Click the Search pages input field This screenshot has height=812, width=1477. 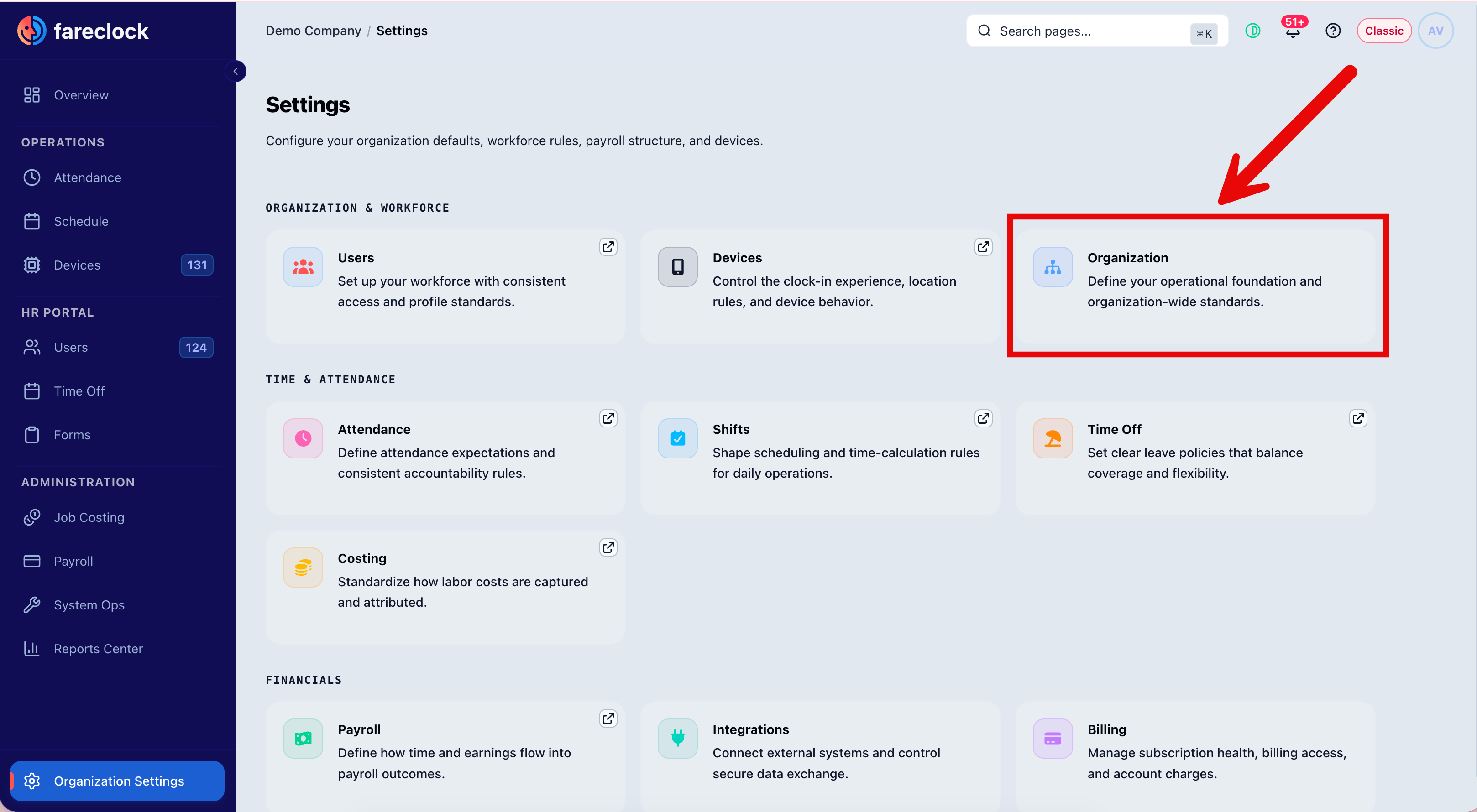click(1097, 31)
